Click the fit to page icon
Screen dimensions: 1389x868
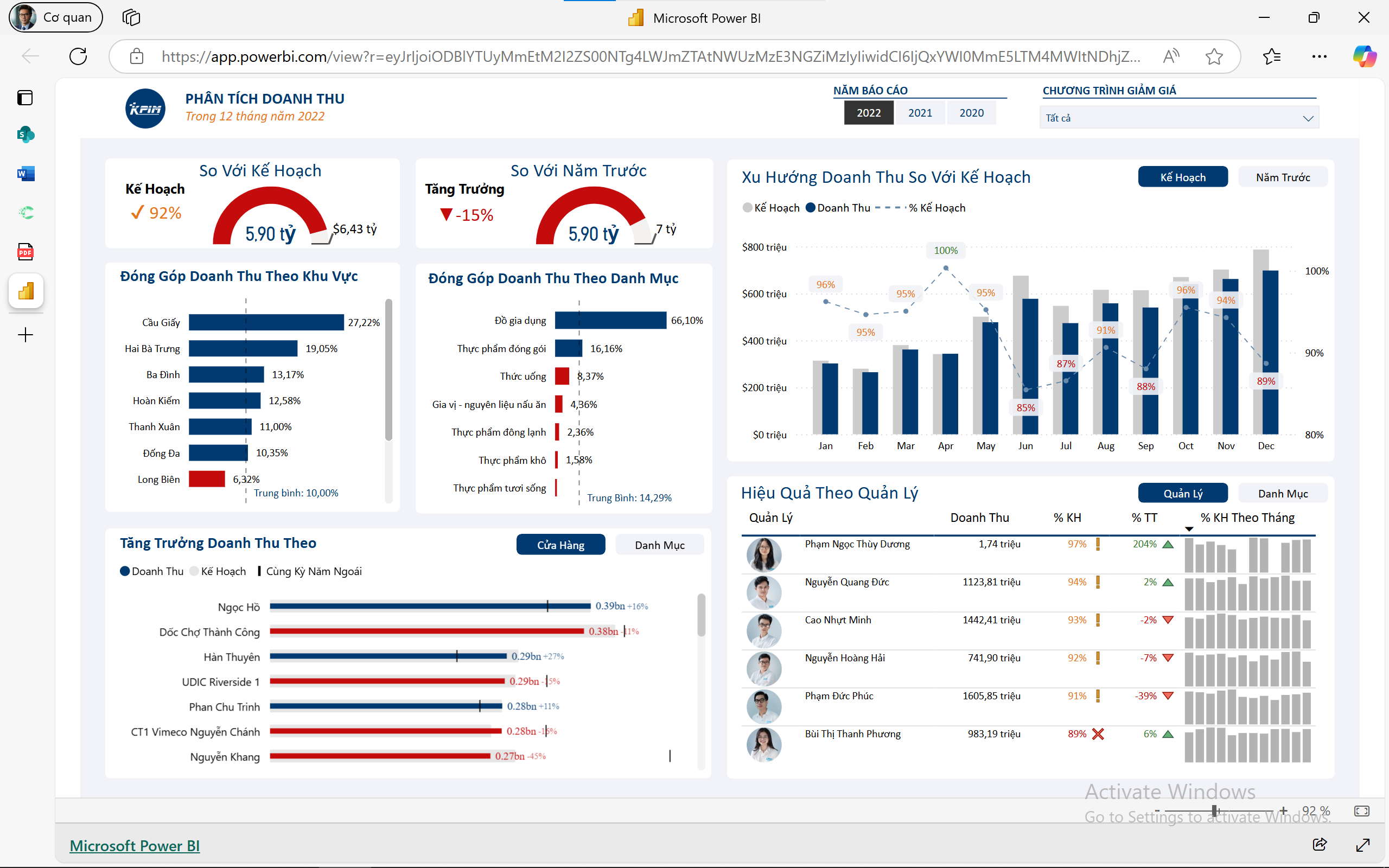click(1362, 810)
